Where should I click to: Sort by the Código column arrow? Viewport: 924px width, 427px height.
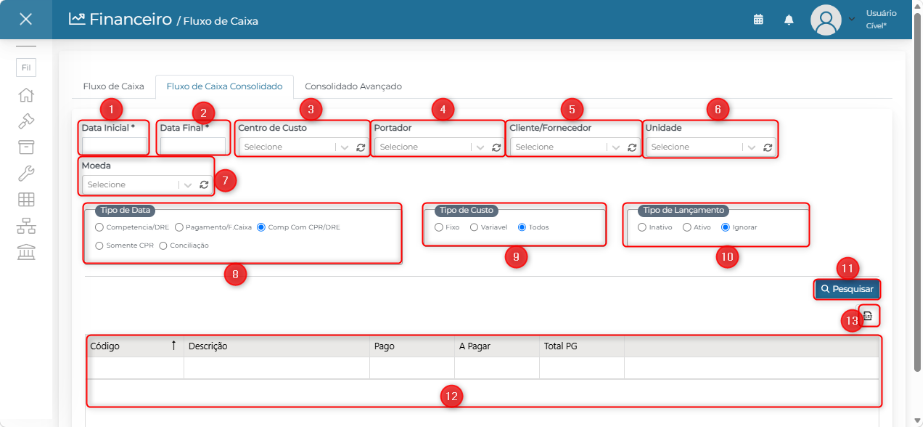(x=174, y=346)
